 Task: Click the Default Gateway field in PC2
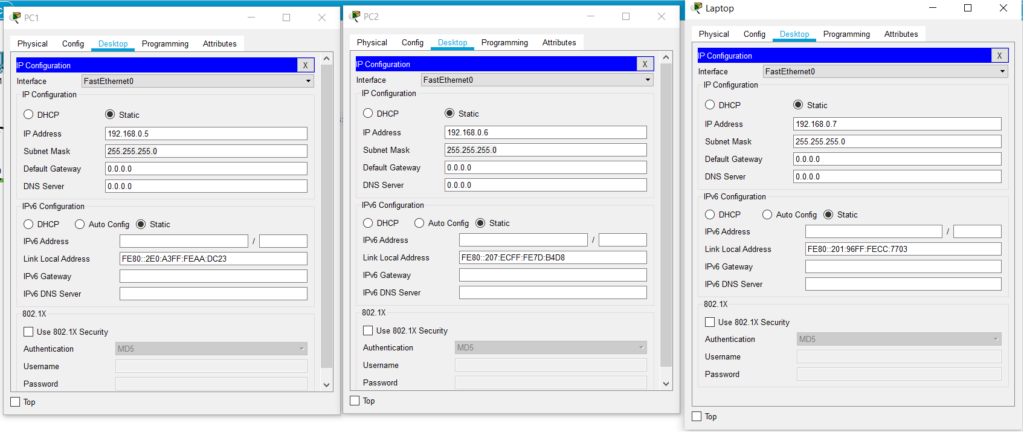click(545, 168)
